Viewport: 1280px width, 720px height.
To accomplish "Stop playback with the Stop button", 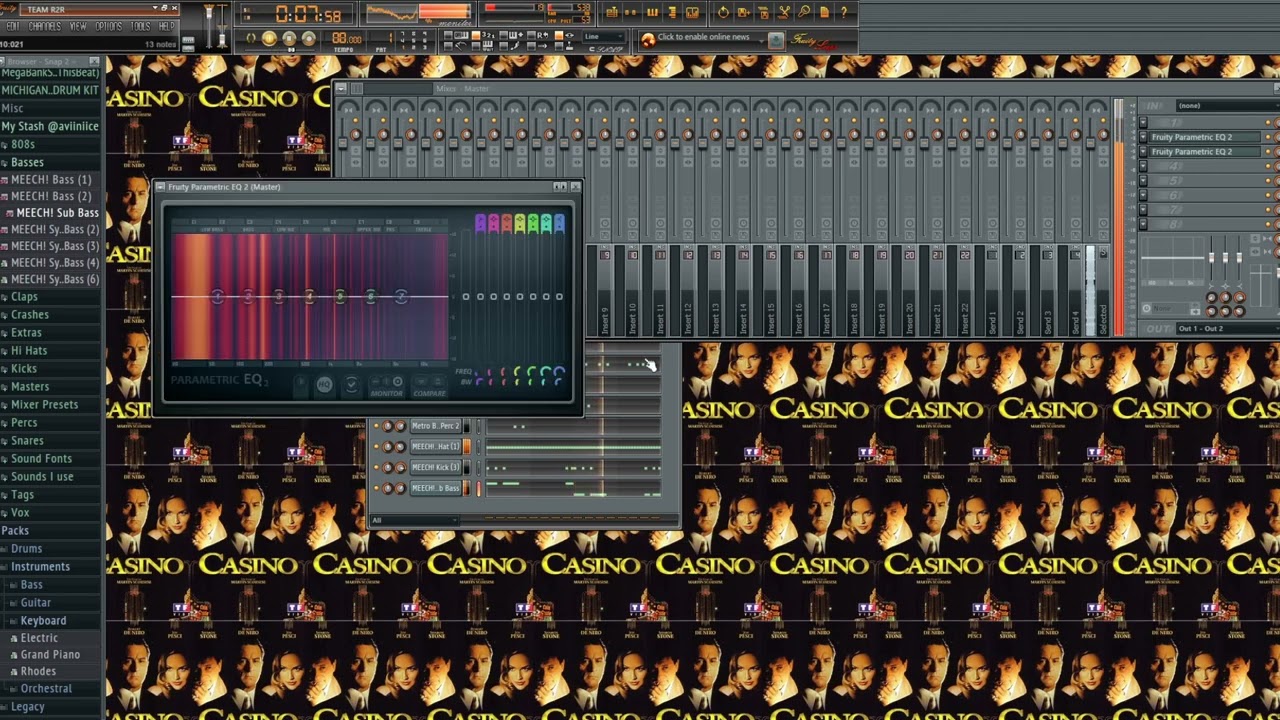I will click(x=289, y=39).
